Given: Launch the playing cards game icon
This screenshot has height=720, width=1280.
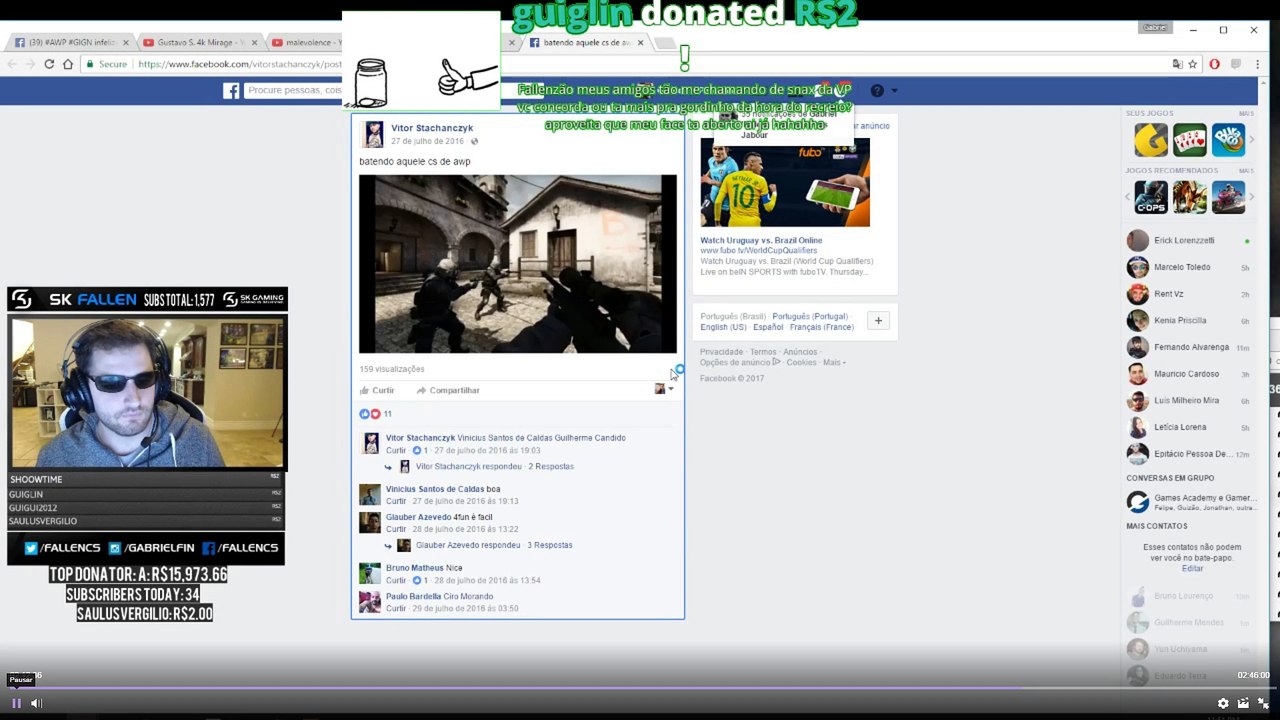Looking at the screenshot, I should click(x=1190, y=140).
